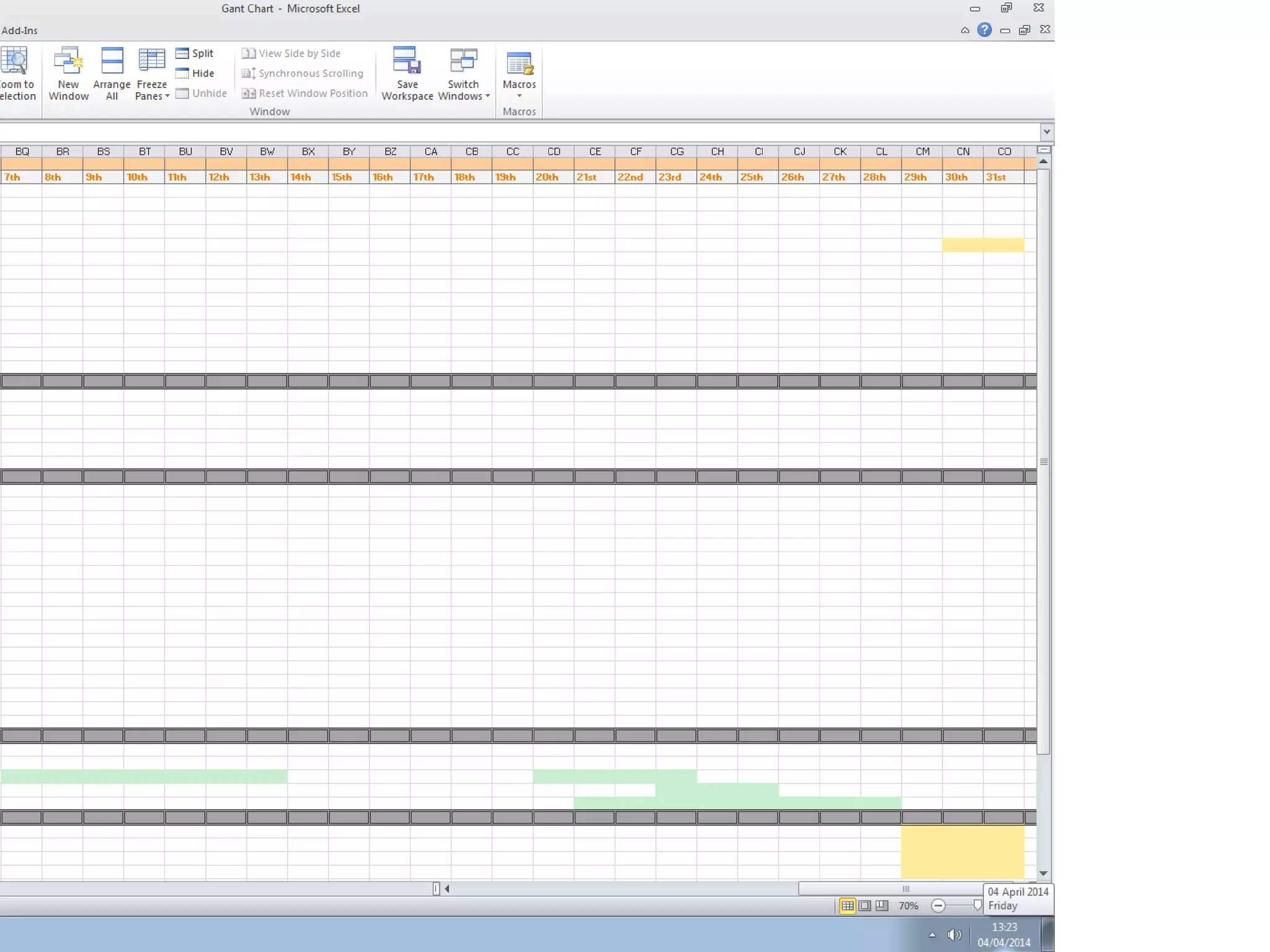Expand the formula bar arrow

coord(1047,131)
